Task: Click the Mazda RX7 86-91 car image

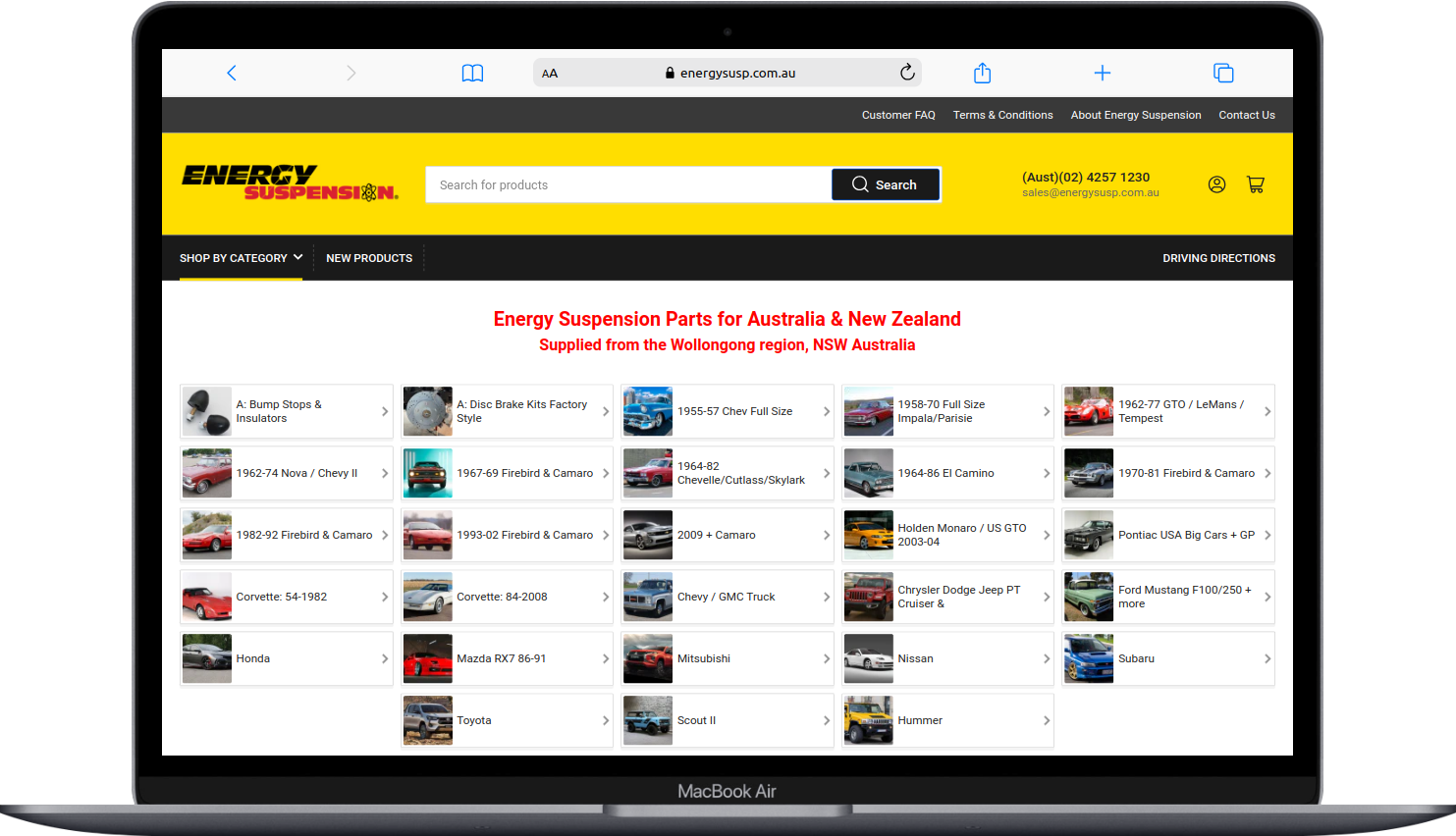Action: click(428, 658)
